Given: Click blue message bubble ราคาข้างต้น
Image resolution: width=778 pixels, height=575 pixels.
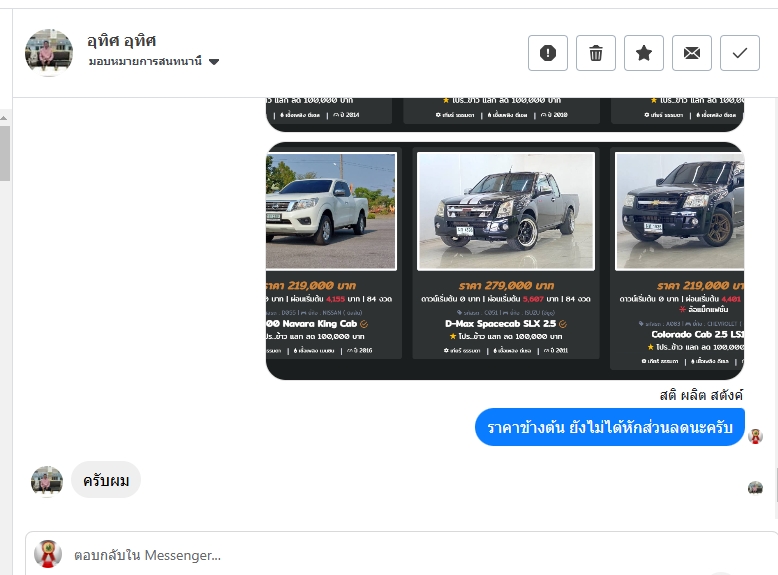Looking at the screenshot, I should pos(610,427).
